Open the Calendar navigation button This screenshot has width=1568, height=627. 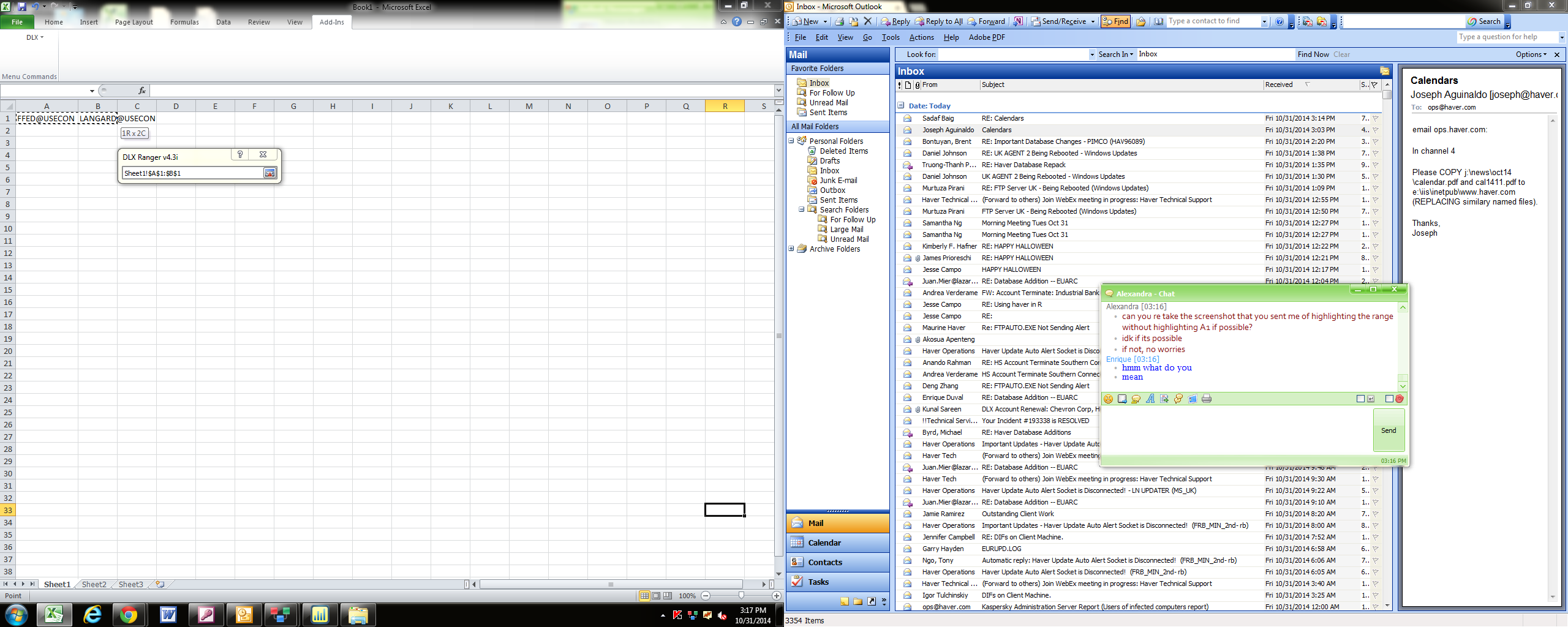(x=837, y=543)
